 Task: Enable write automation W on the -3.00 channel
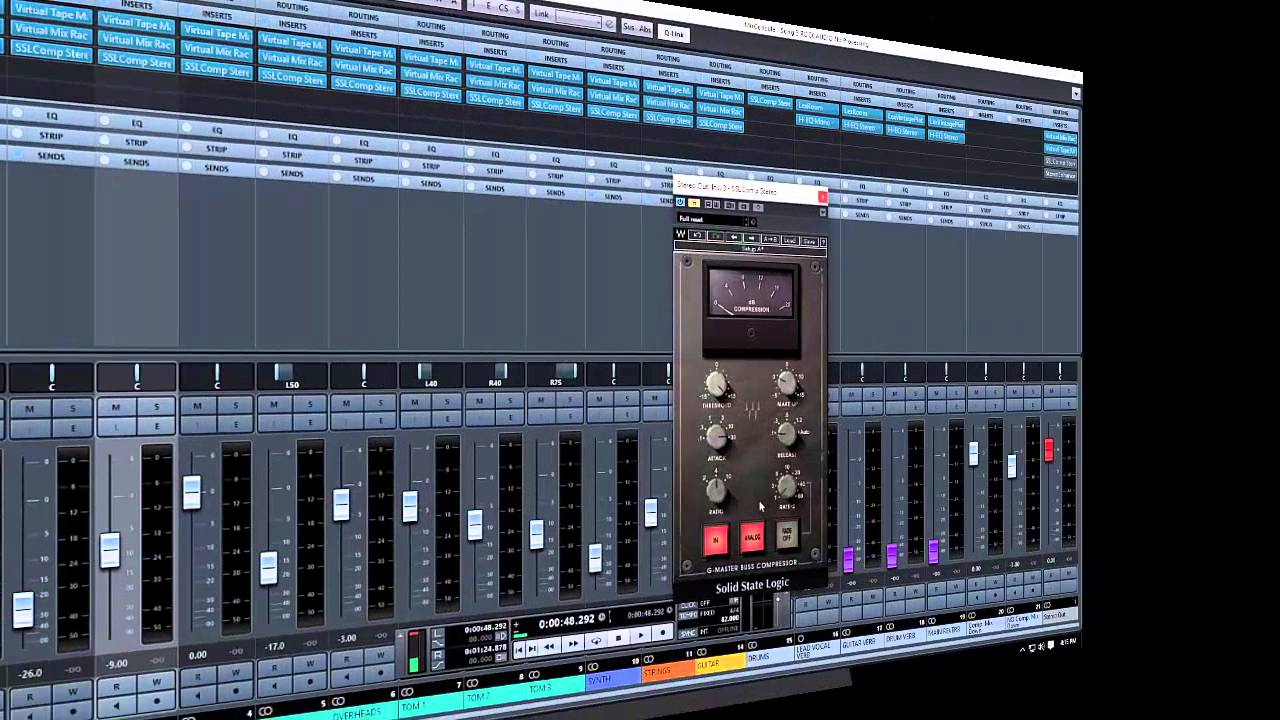point(380,655)
